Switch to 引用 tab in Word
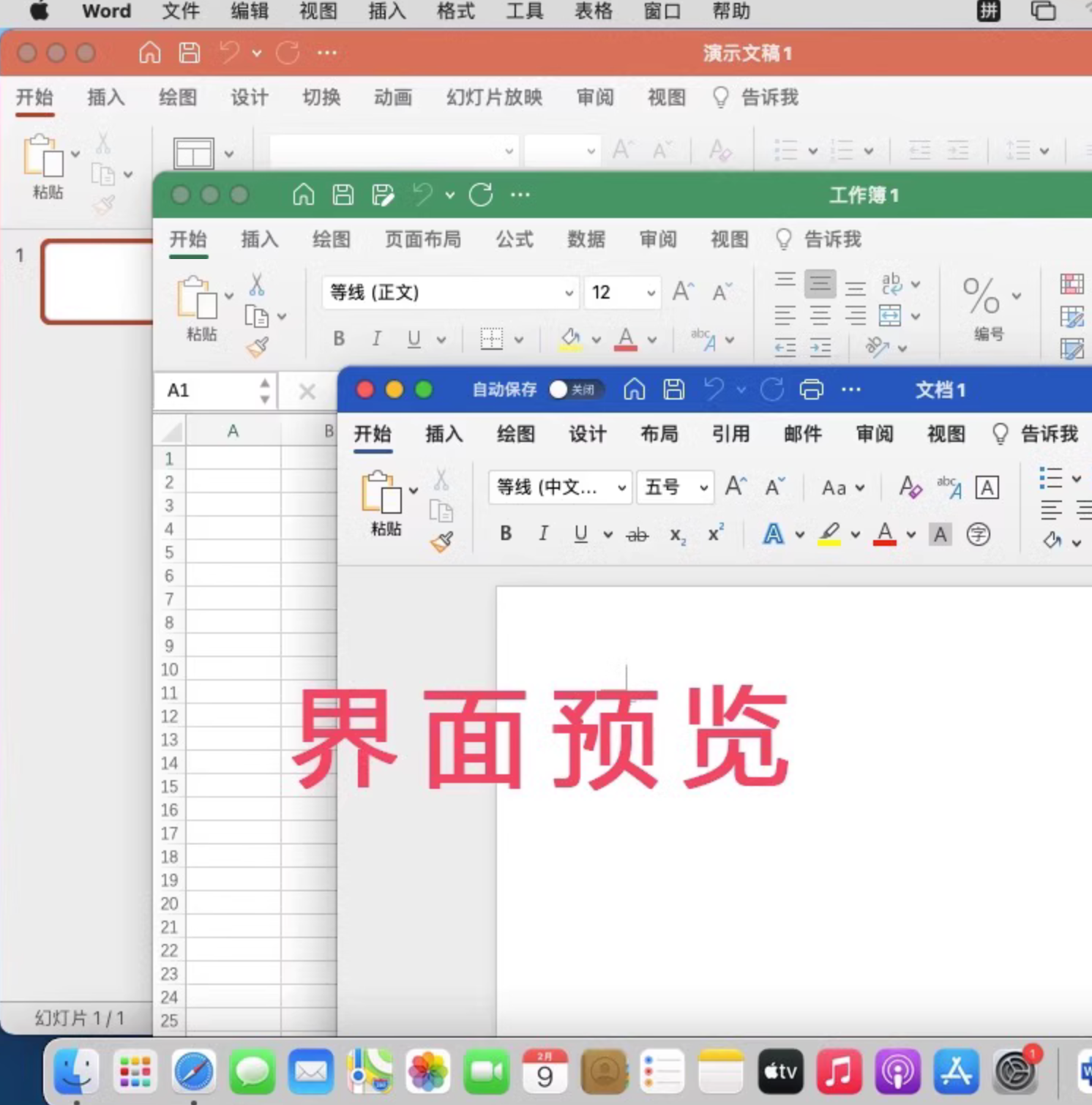Image resolution: width=1092 pixels, height=1105 pixels. click(x=730, y=434)
